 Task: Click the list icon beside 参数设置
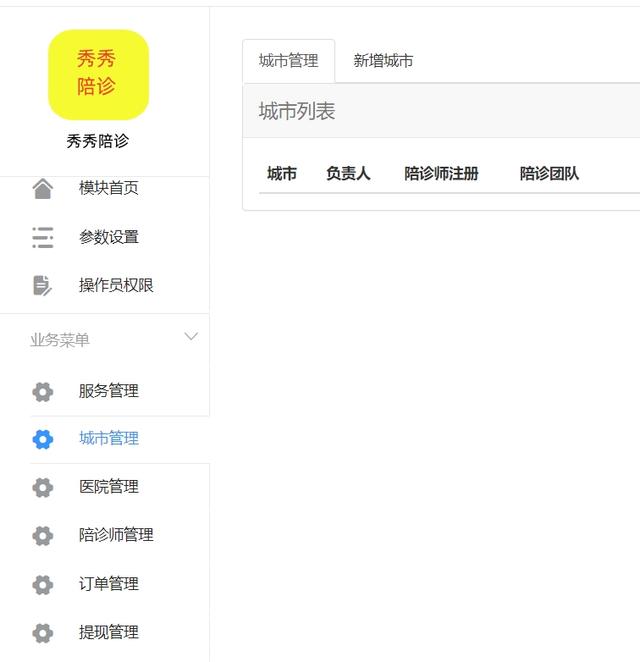point(42,237)
